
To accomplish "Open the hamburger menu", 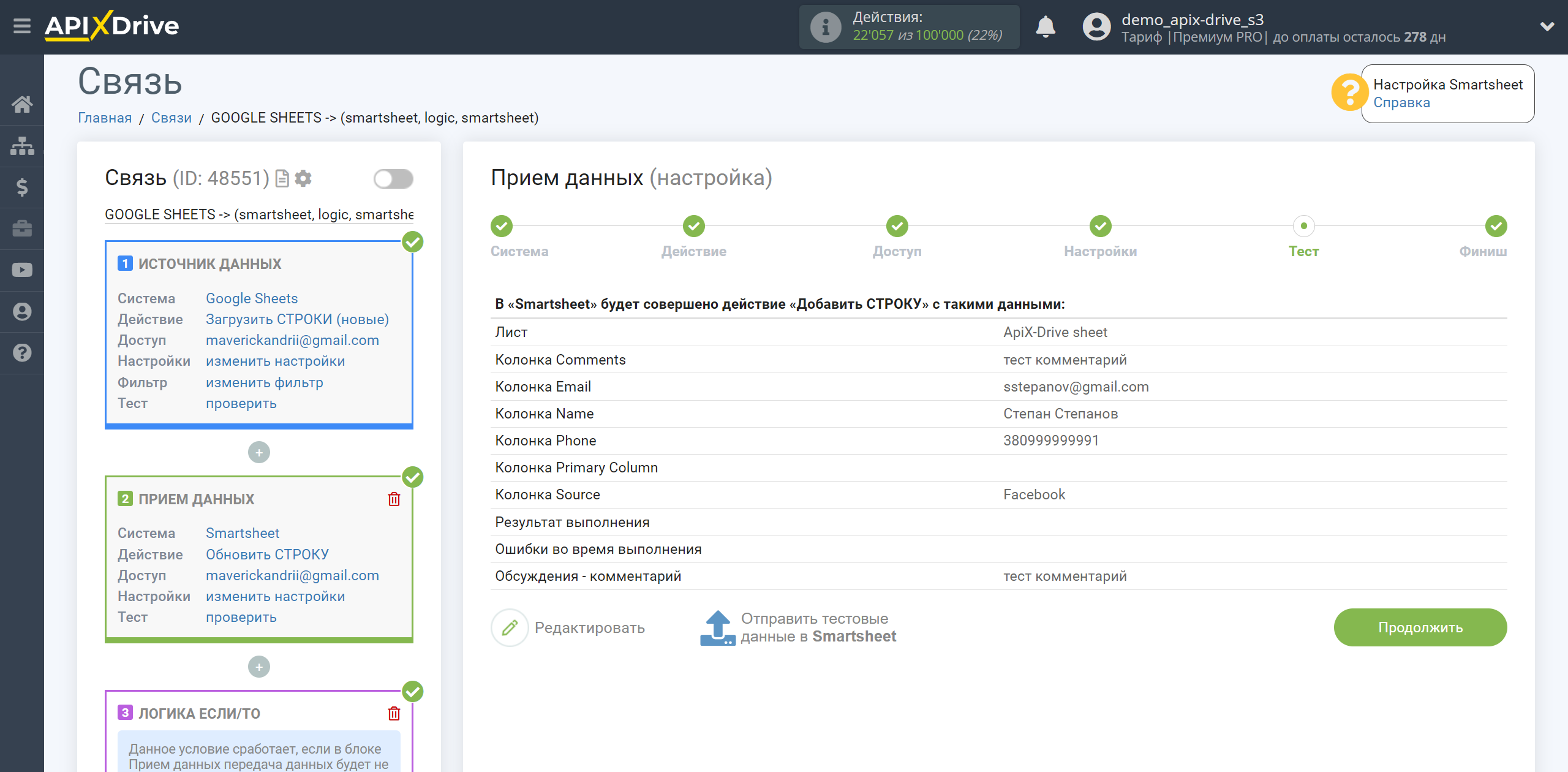I will pyautogui.click(x=22, y=26).
